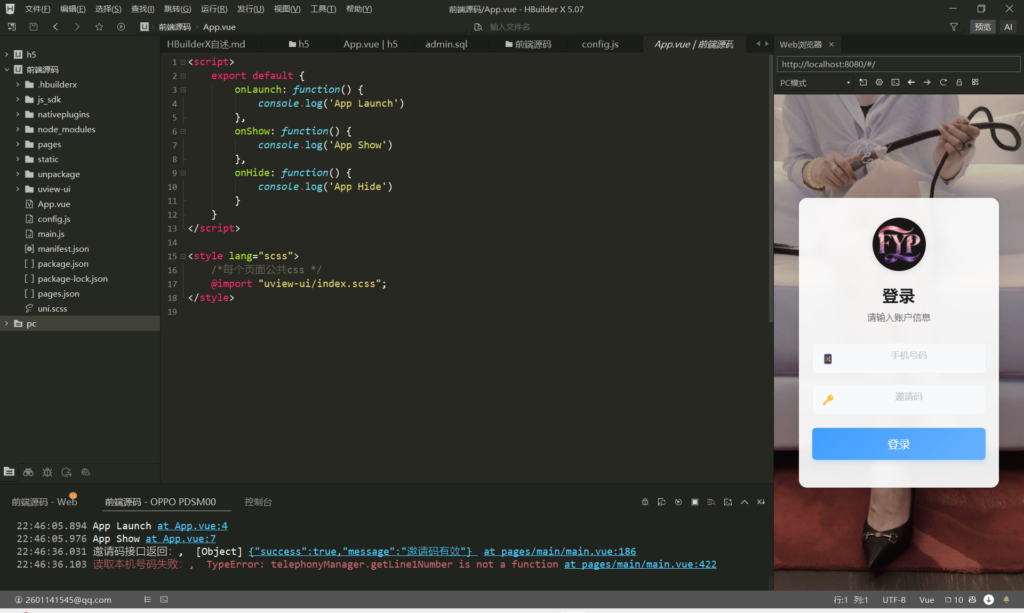The height and width of the screenshot is (613, 1024).
Task: Click the devtools gear icon in the browser toolbar
Action: pos(879,82)
